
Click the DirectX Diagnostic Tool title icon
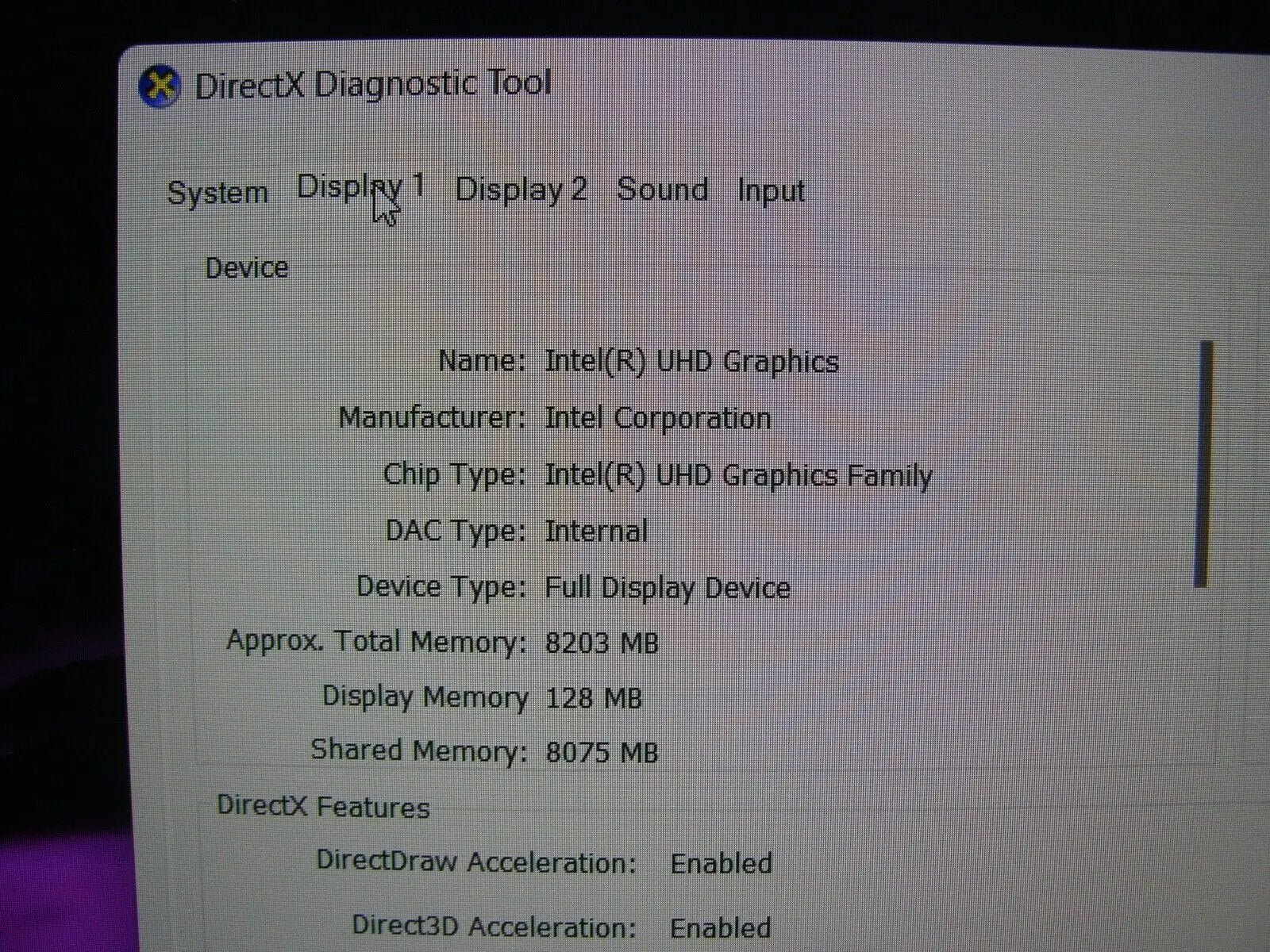[160, 86]
